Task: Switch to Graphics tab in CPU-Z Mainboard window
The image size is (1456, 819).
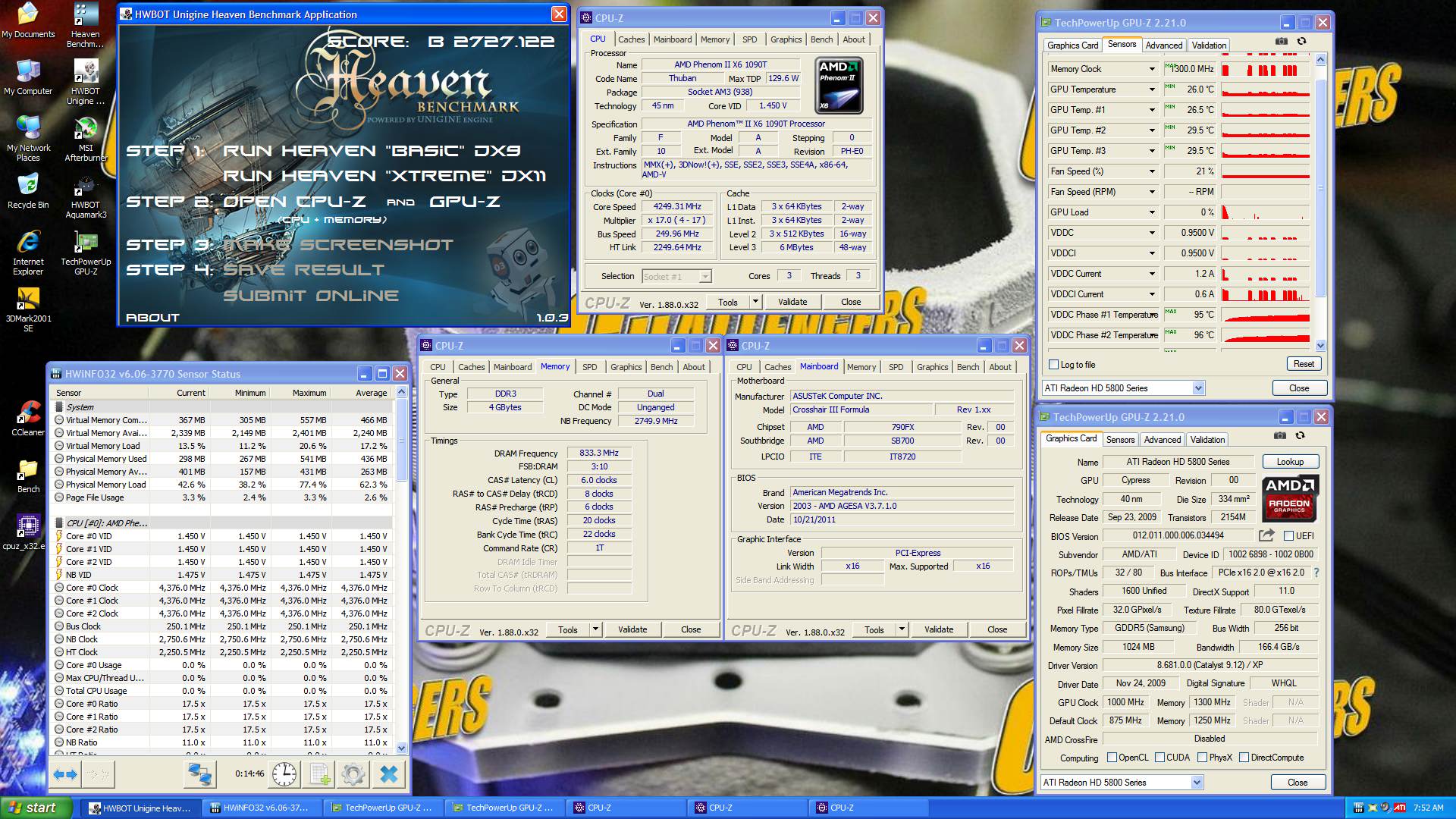Action: coord(932,367)
